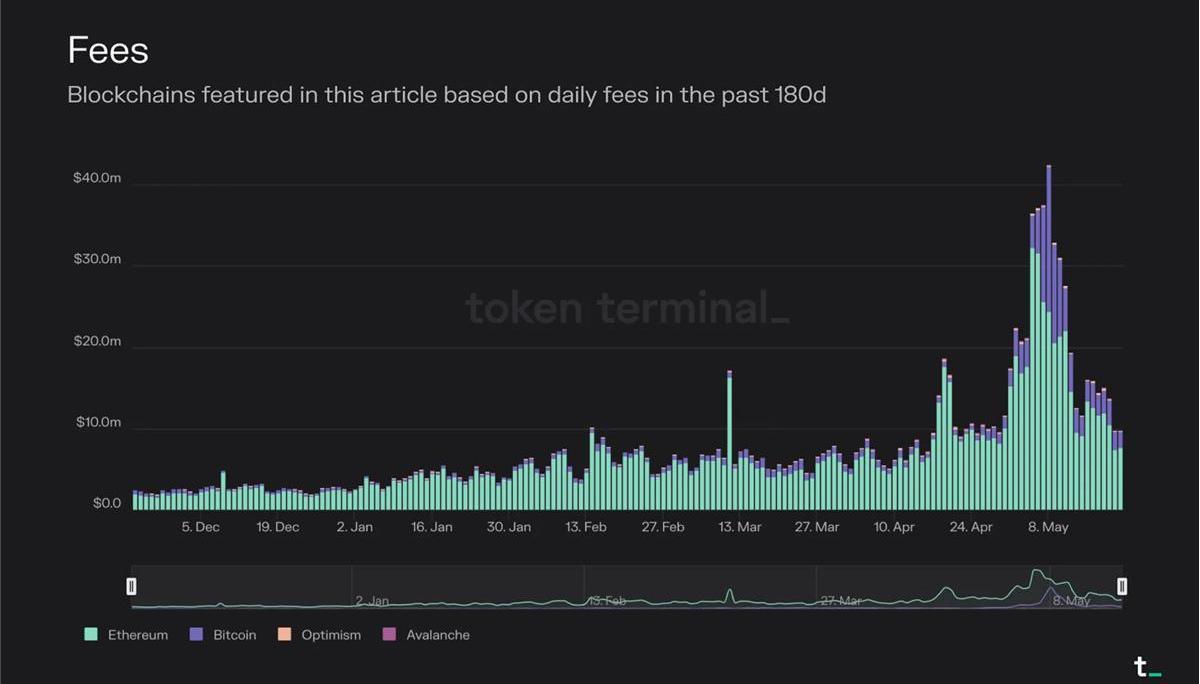
Task: Click the "$40.0m" y-axis label
Action: [96, 178]
